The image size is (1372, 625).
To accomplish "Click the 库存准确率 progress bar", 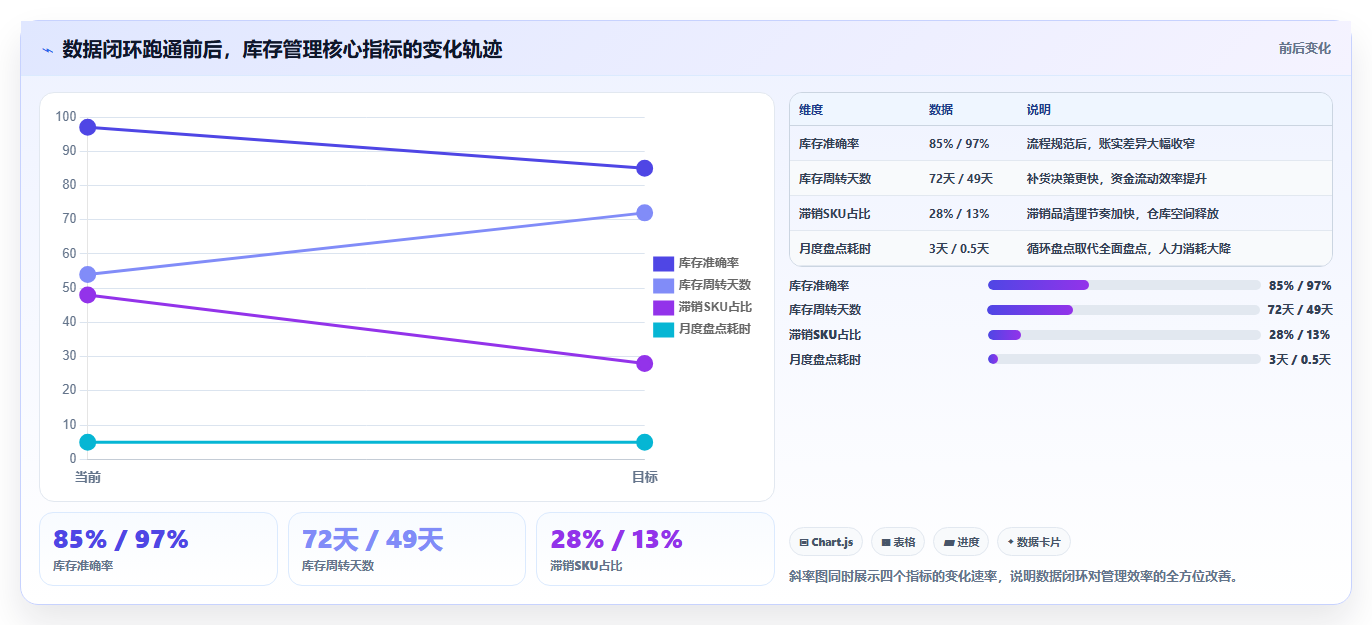I will tap(1124, 285).
